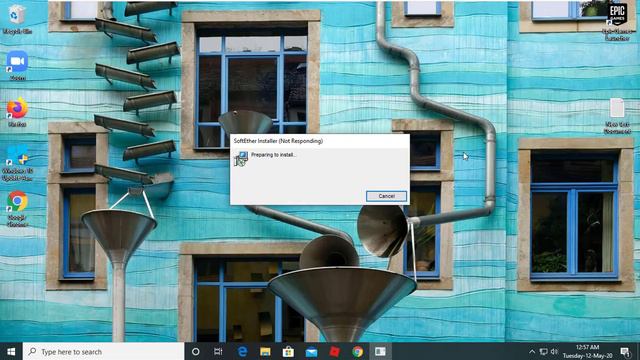This screenshot has height=360, width=640.
Task: Click the SoftEther Installer title bar
Action: click(320, 141)
